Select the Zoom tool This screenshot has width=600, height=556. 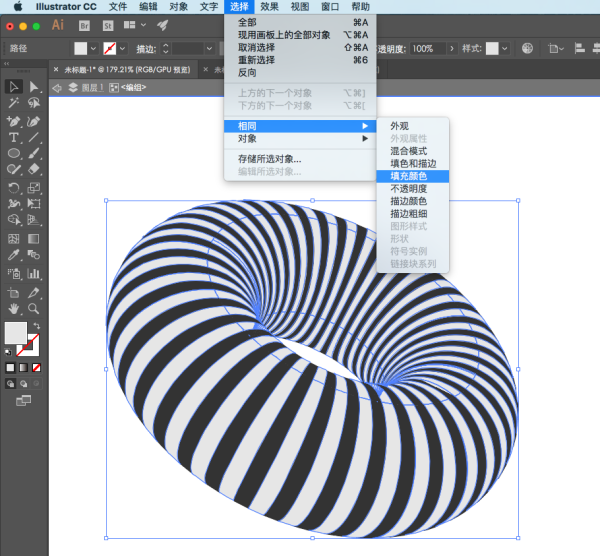(34, 308)
